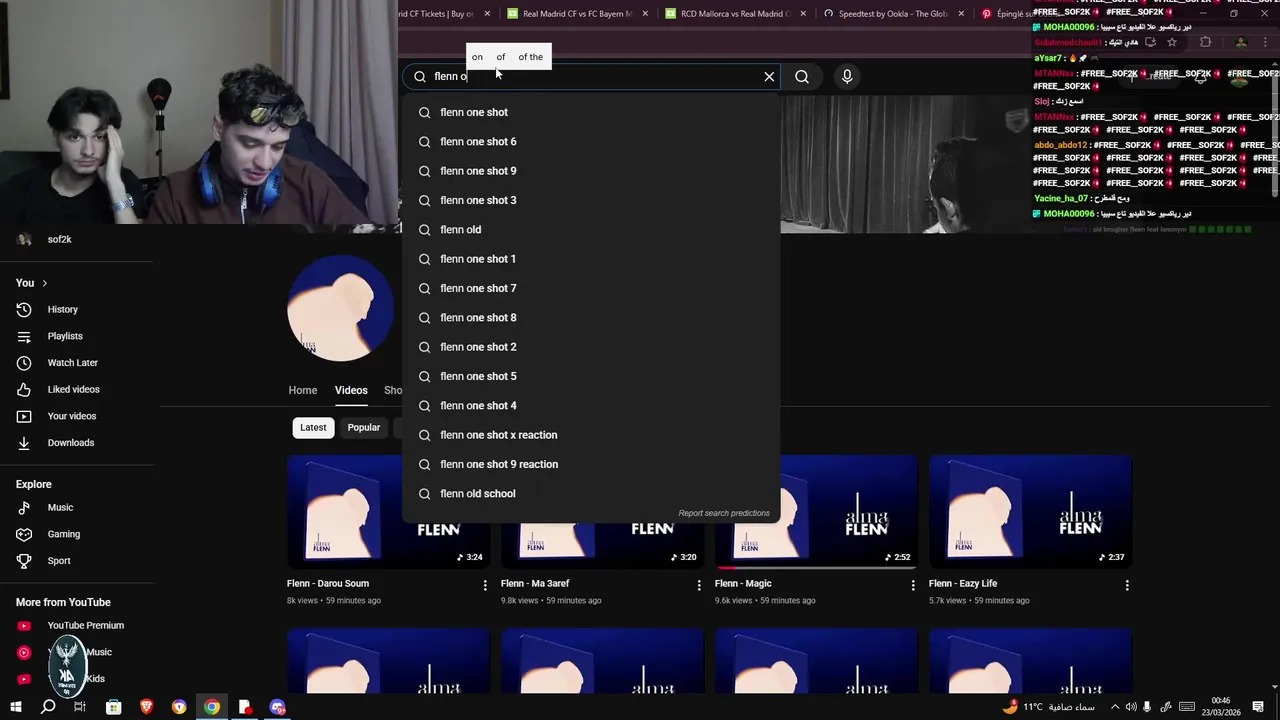The image size is (1280, 720).
Task: Open Google Chrome from the taskbar
Action: (212, 707)
